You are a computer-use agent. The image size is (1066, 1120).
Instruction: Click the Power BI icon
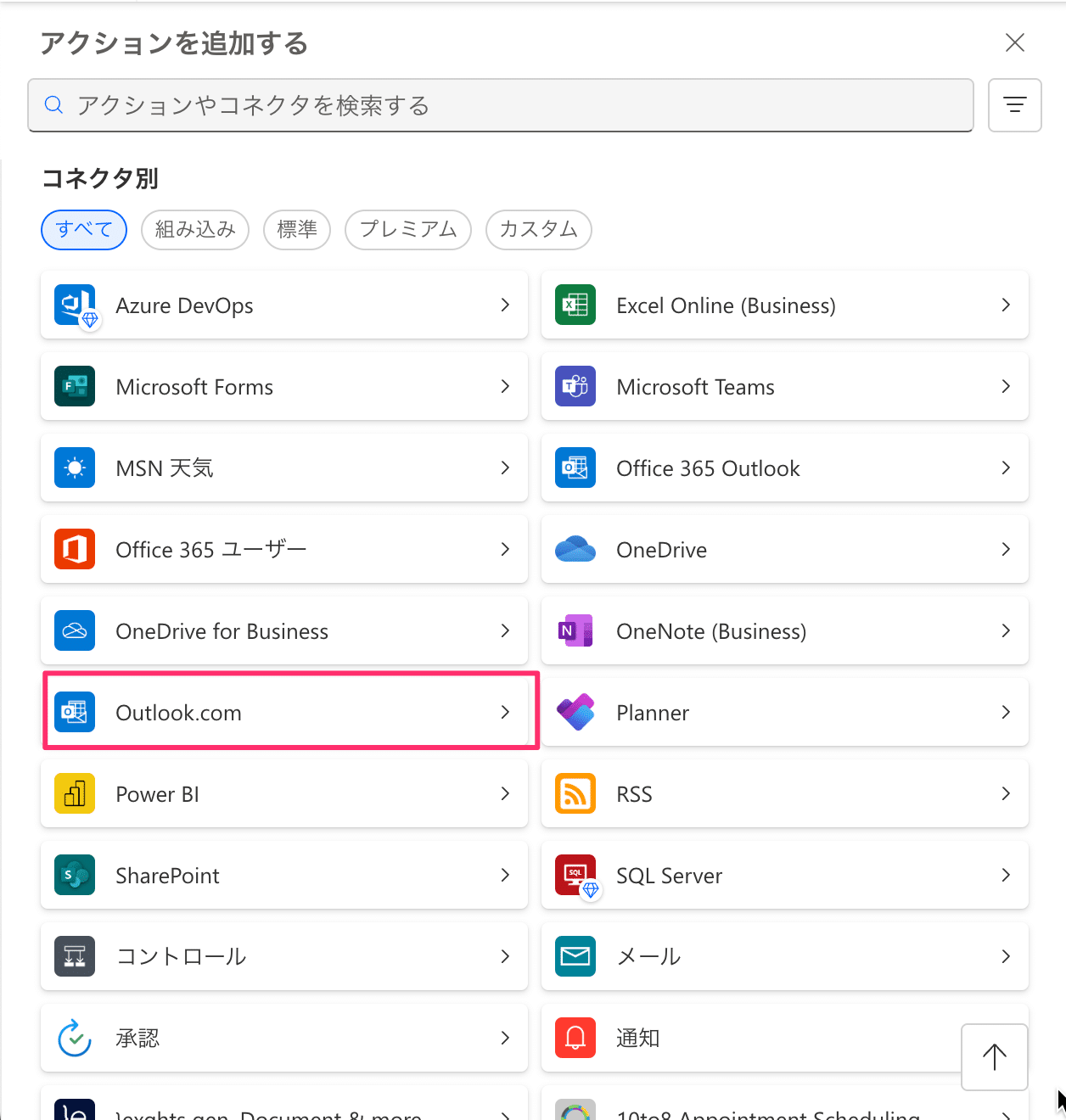point(75,794)
